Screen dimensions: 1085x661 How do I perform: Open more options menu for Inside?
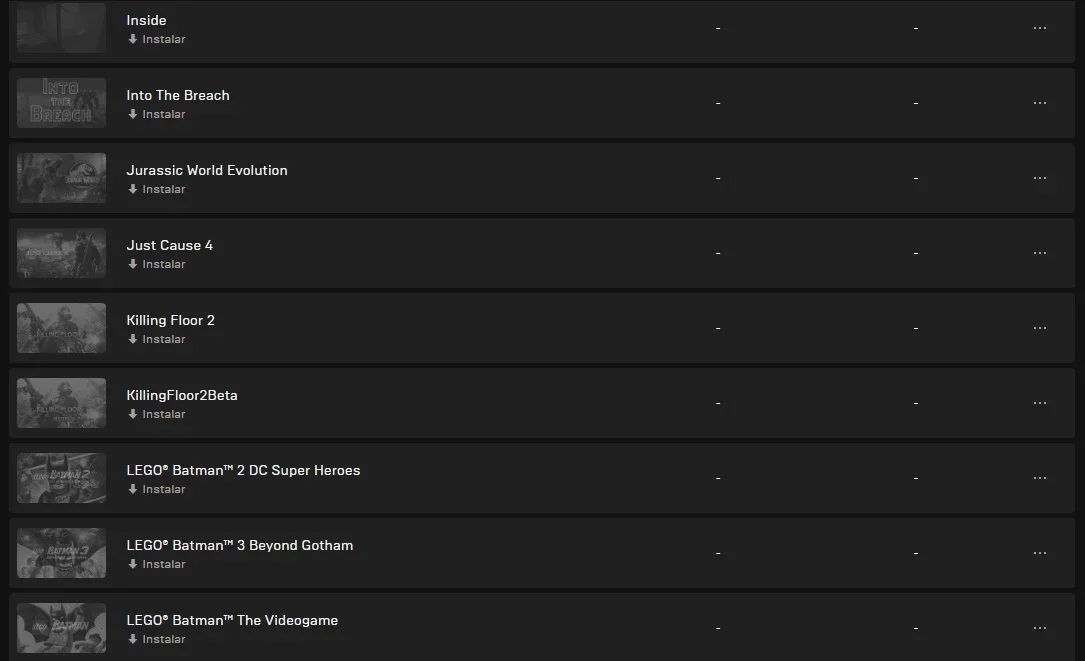point(1039,28)
